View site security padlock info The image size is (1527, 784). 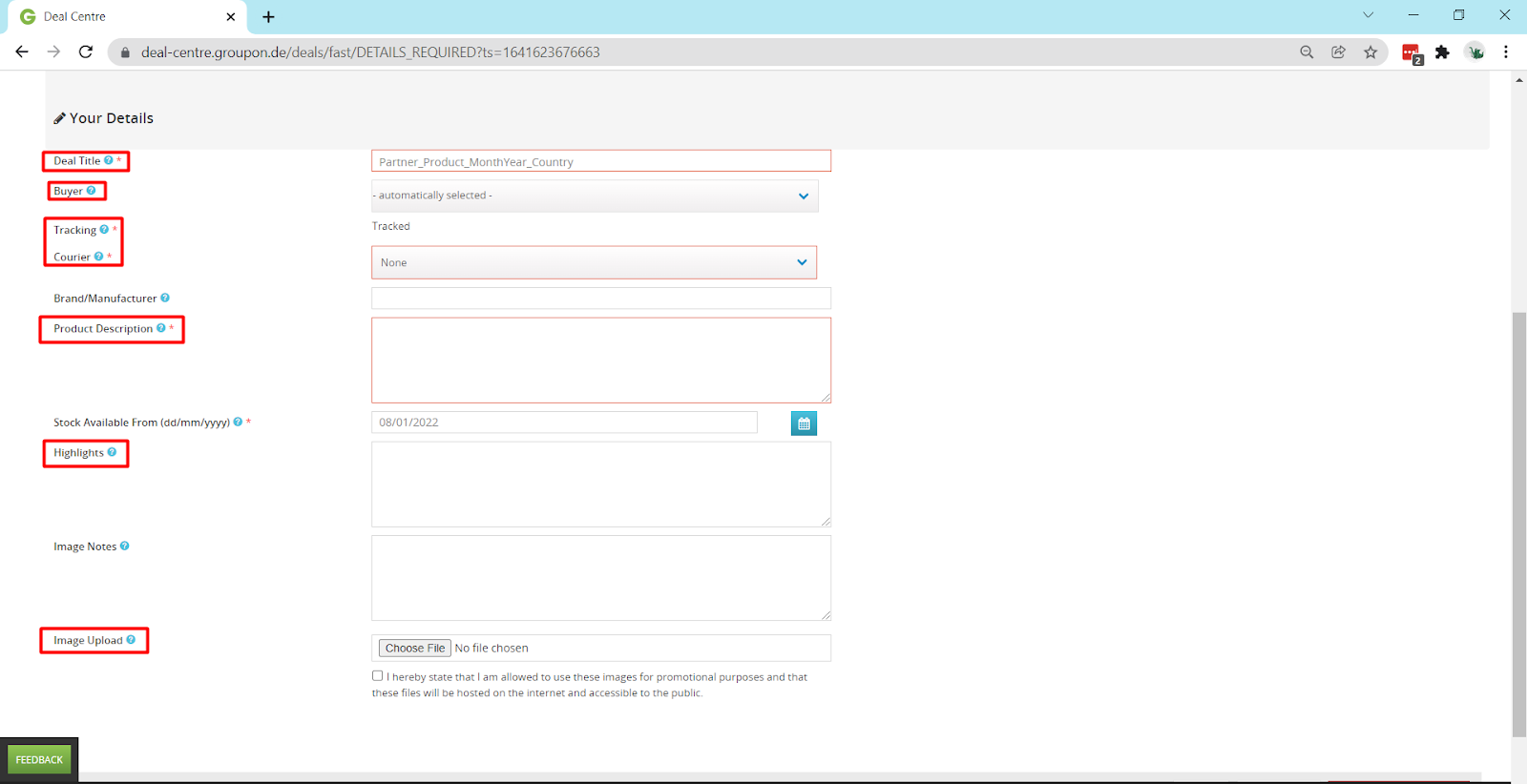(125, 52)
